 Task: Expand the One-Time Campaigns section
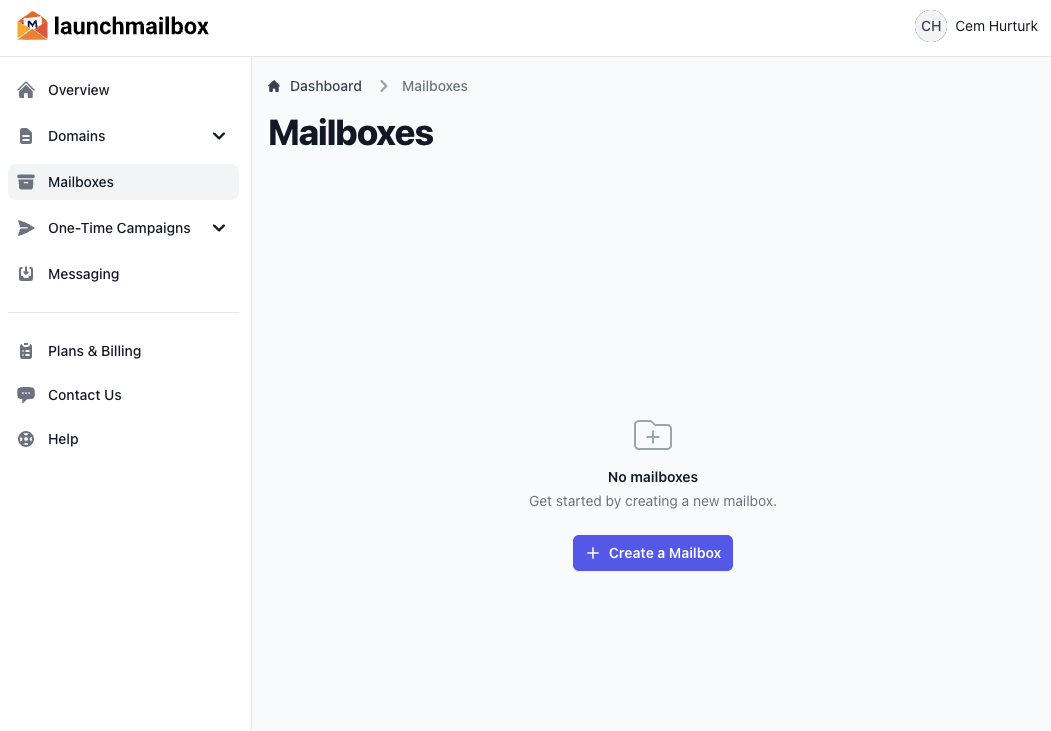click(219, 228)
